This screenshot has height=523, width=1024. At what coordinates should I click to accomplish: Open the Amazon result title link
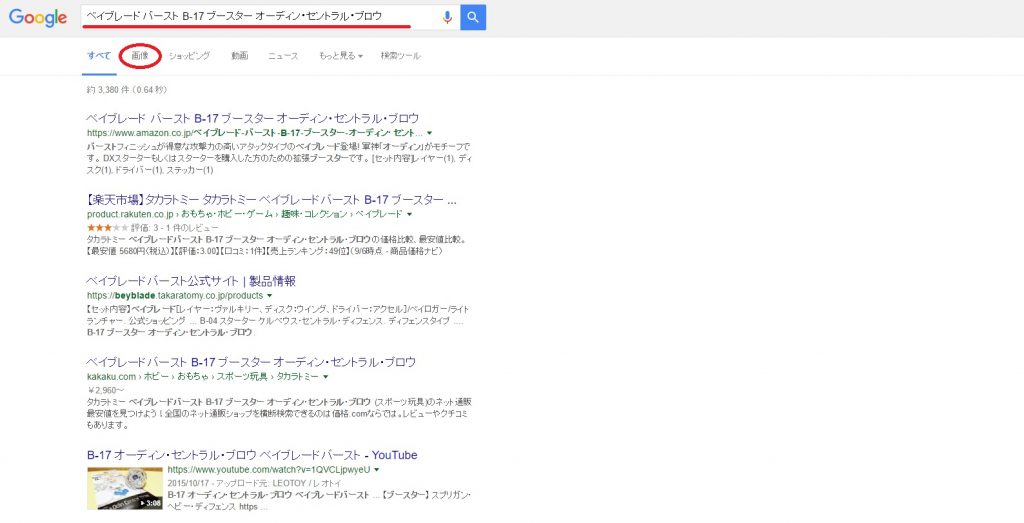click(x=253, y=118)
